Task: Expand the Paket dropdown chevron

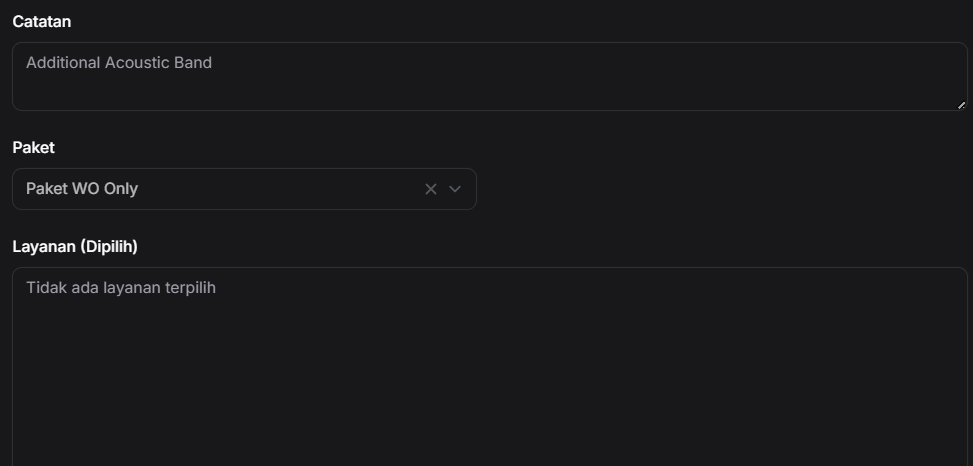Action: click(x=455, y=189)
